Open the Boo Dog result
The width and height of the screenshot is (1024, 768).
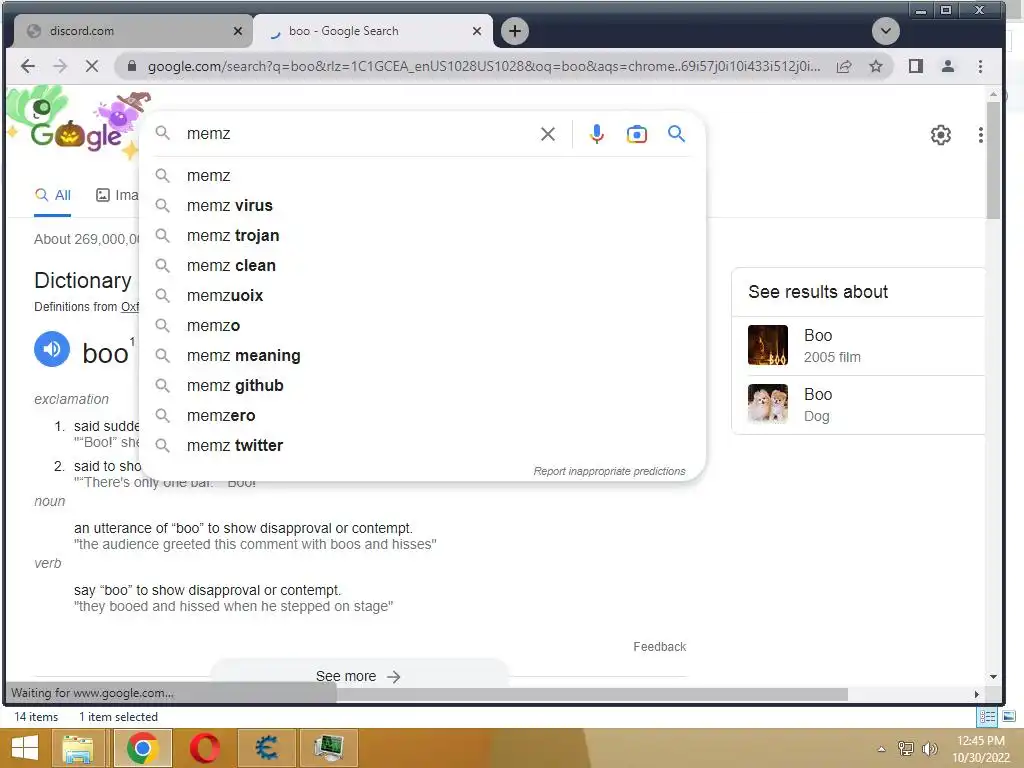point(858,405)
